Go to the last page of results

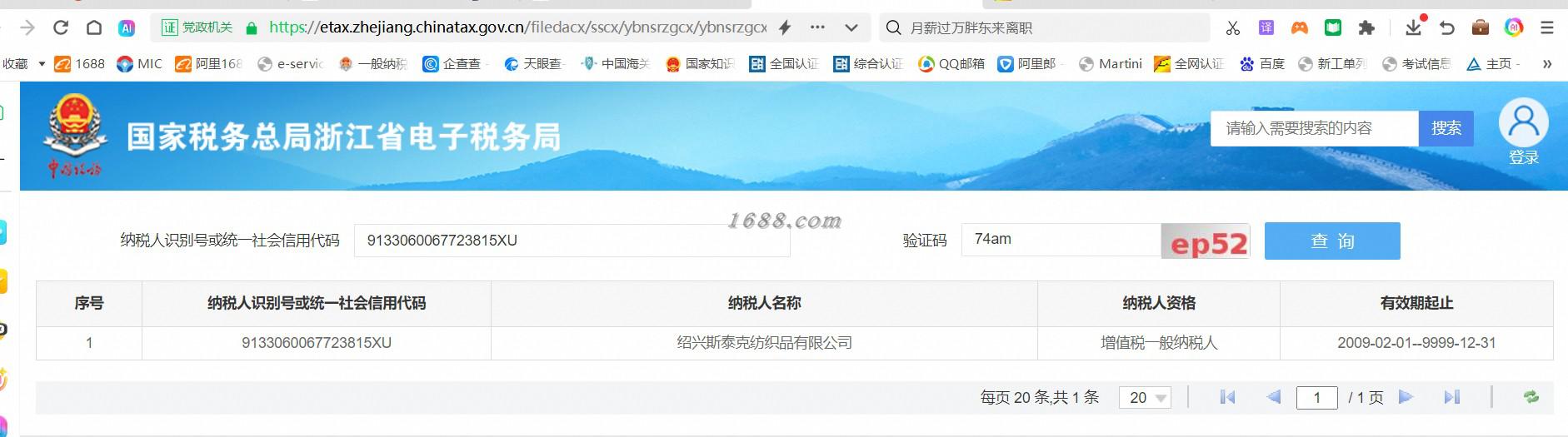click(x=1452, y=397)
